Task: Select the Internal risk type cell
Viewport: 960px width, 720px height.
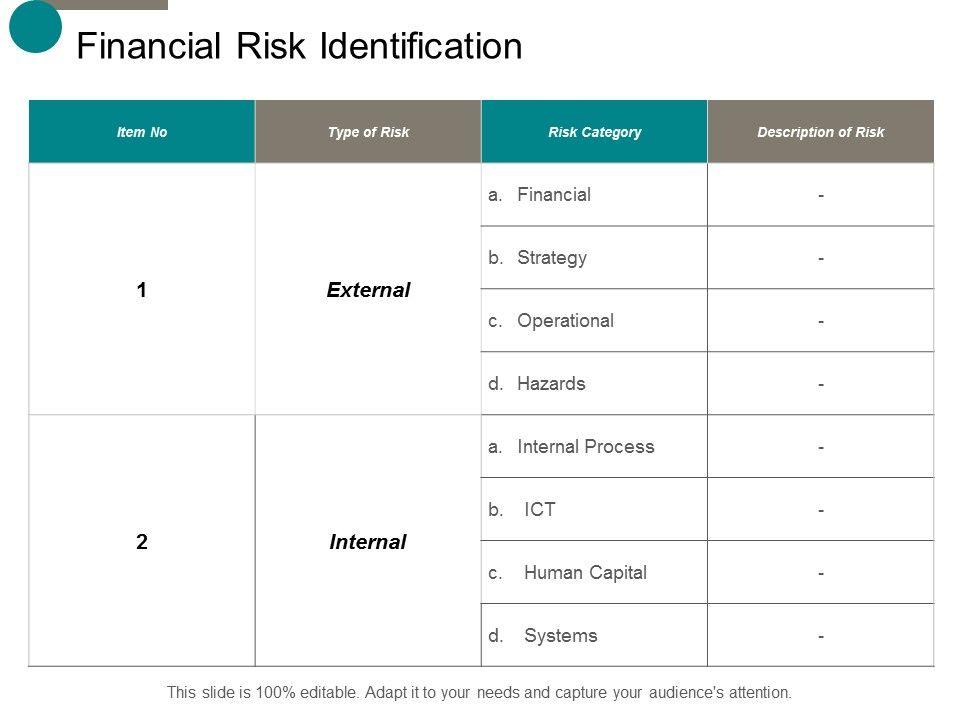Action: tap(368, 542)
